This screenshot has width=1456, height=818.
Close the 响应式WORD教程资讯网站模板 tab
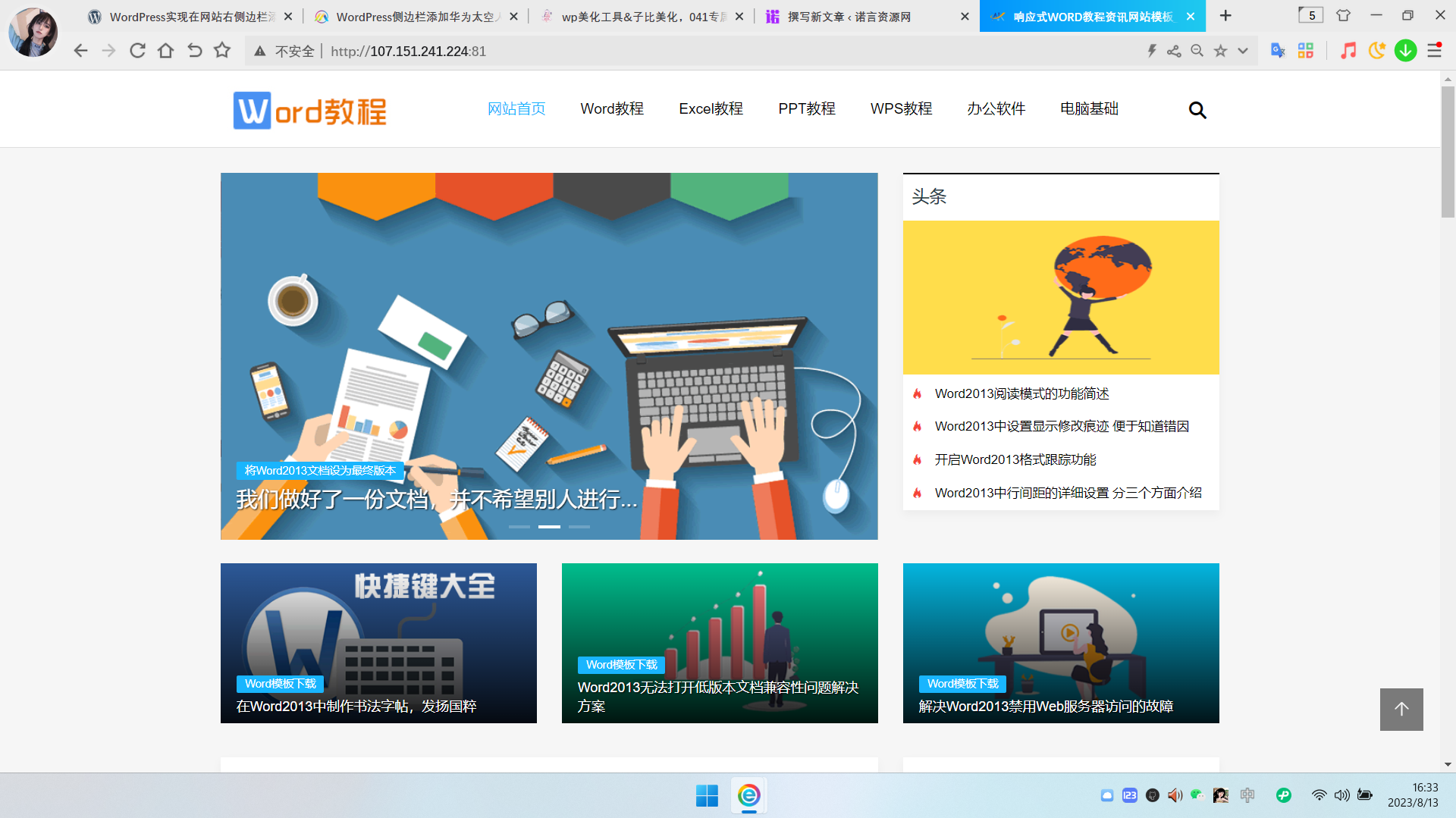click(1191, 16)
